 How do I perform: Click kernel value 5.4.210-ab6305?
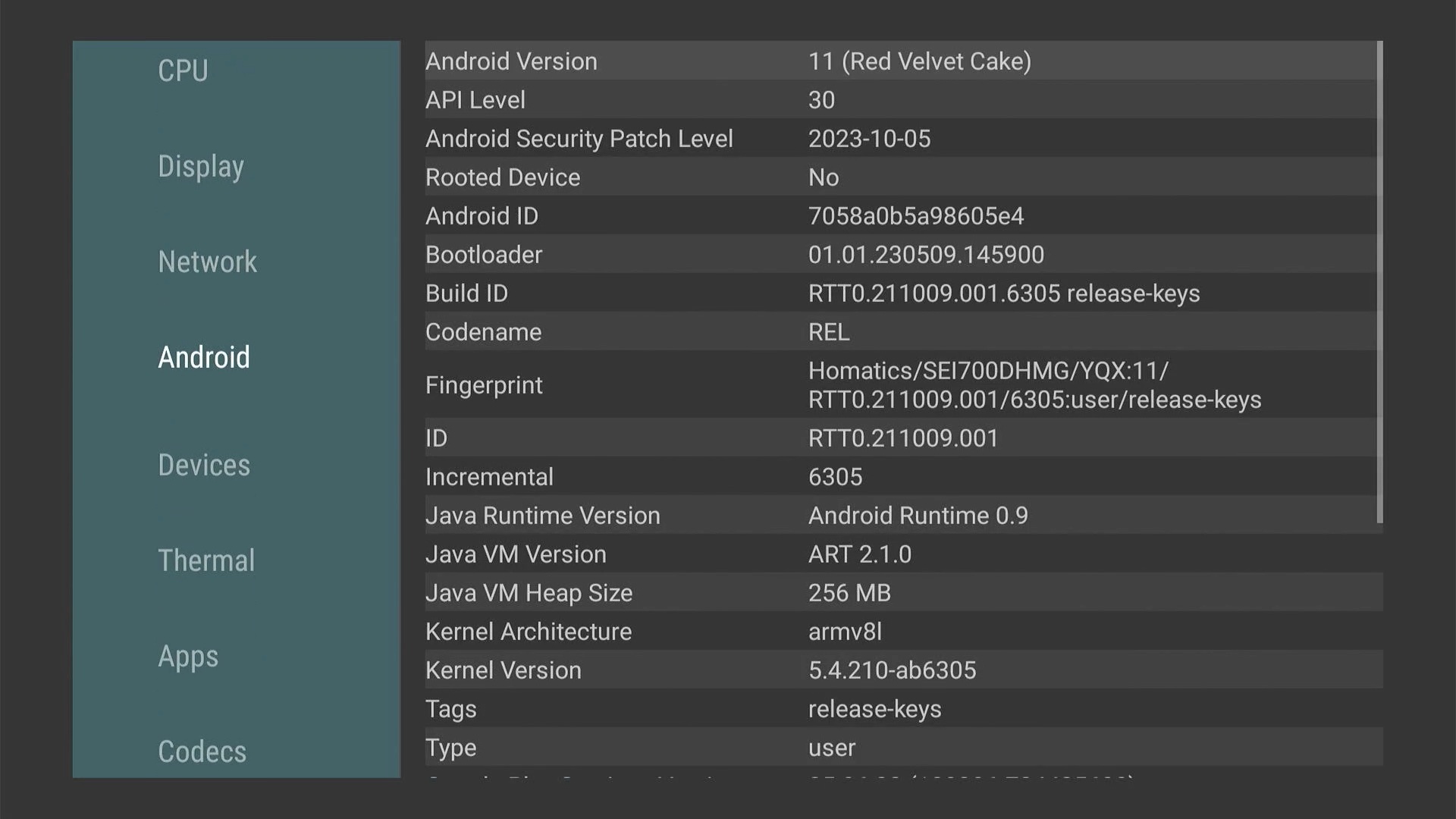(x=892, y=670)
